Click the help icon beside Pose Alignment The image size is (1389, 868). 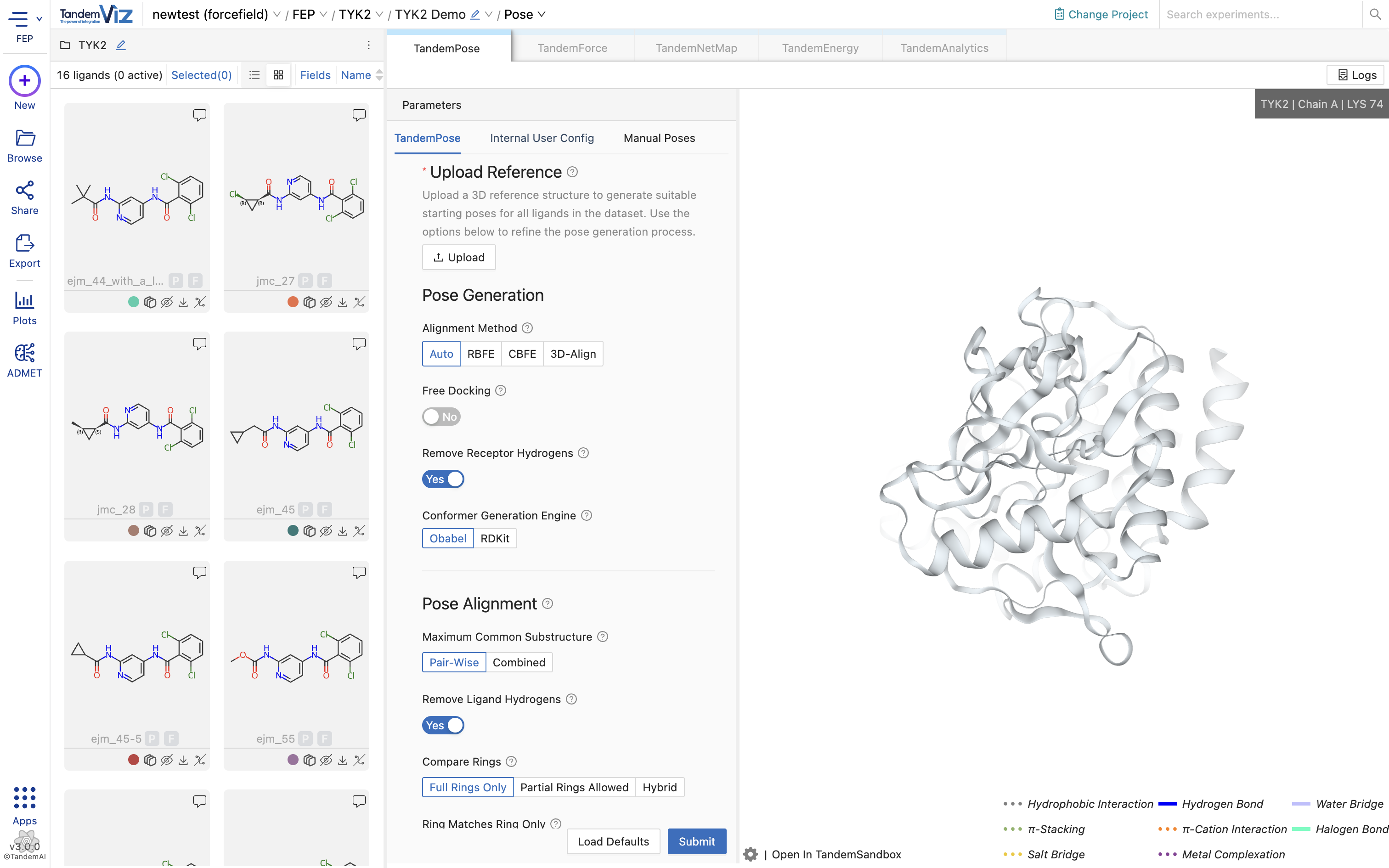pos(548,603)
